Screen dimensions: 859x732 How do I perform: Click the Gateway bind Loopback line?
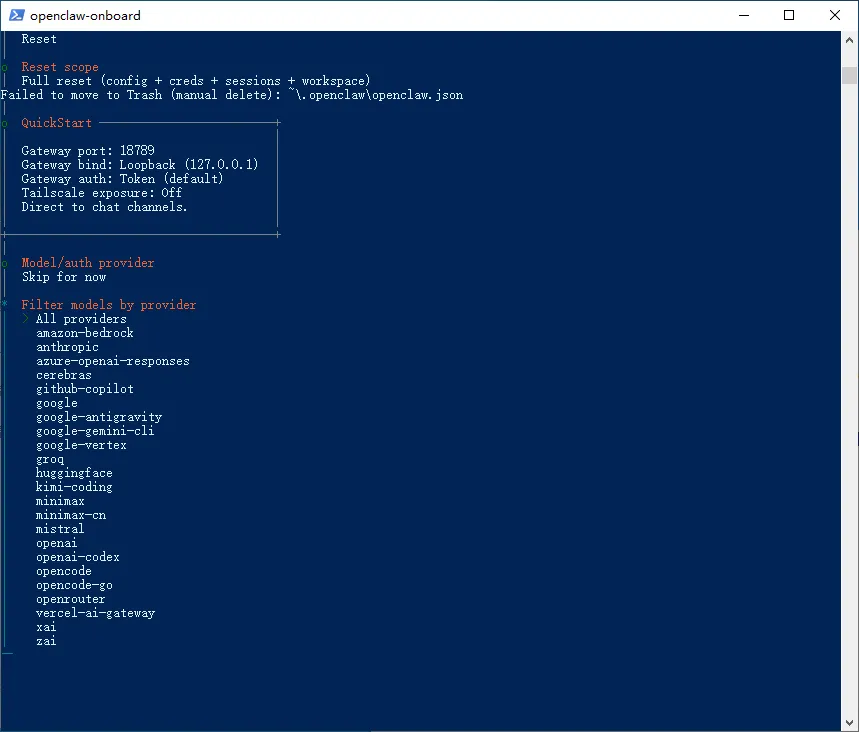point(140,164)
